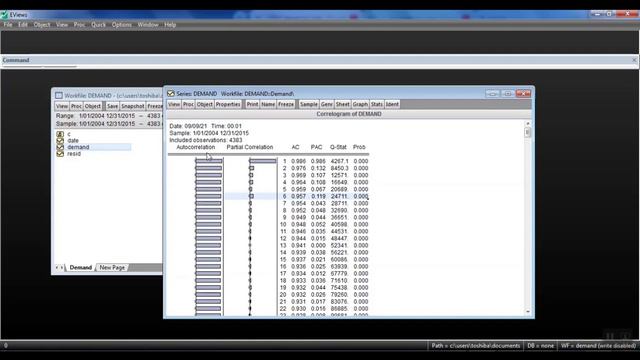Click the Range line in Workfile window
640x360 pixels.
point(108,116)
